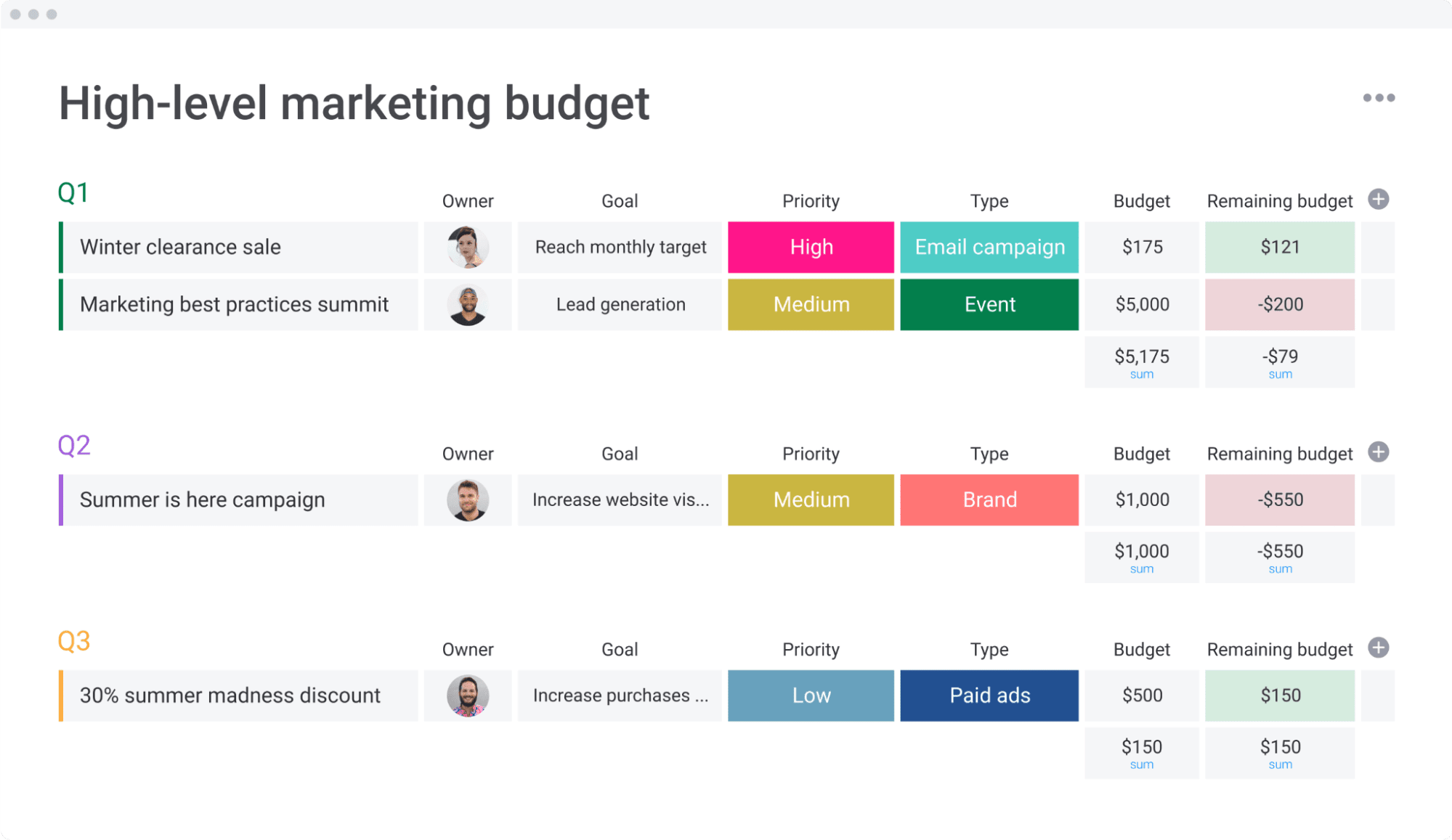Click the Medium priority badge on Marketing best practices summit
This screenshot has width=1452, height=840.
pyautogui.click(x=810, y=303)
